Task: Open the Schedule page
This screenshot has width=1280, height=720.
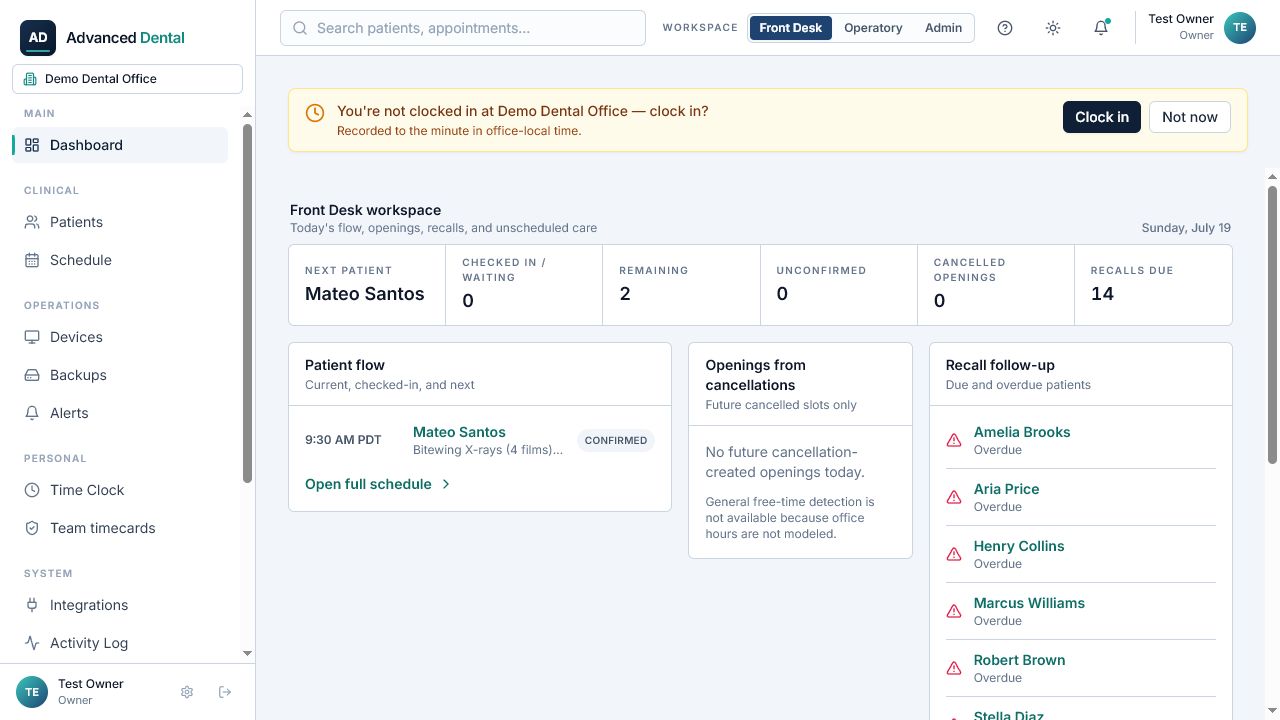Action: (120, 260)
